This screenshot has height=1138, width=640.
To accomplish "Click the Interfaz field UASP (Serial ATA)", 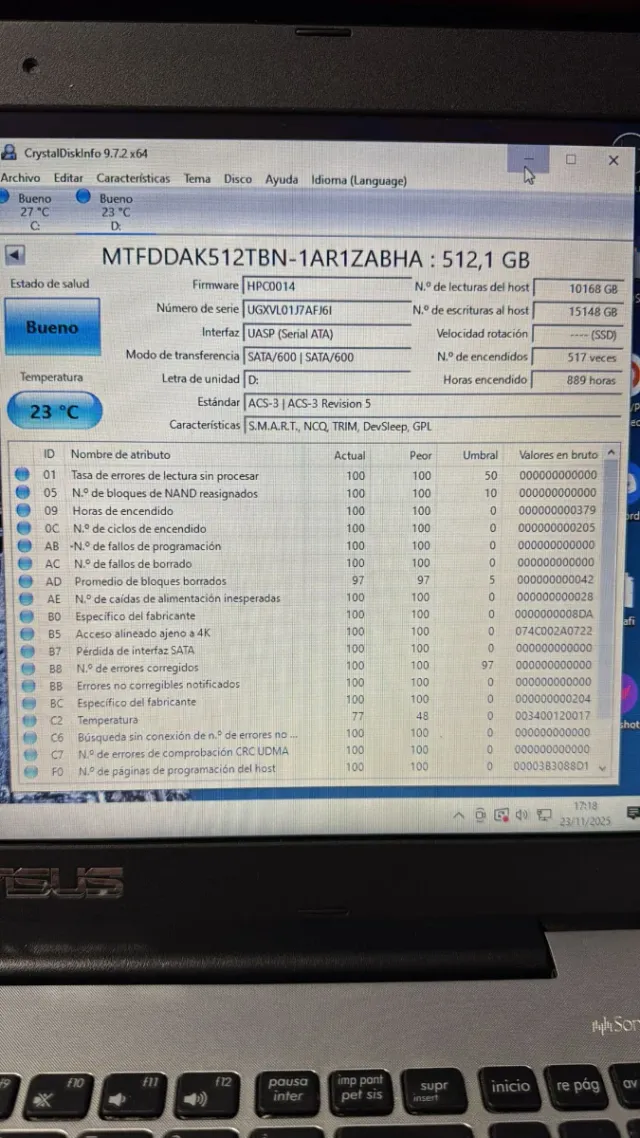I will pos(327,332).
